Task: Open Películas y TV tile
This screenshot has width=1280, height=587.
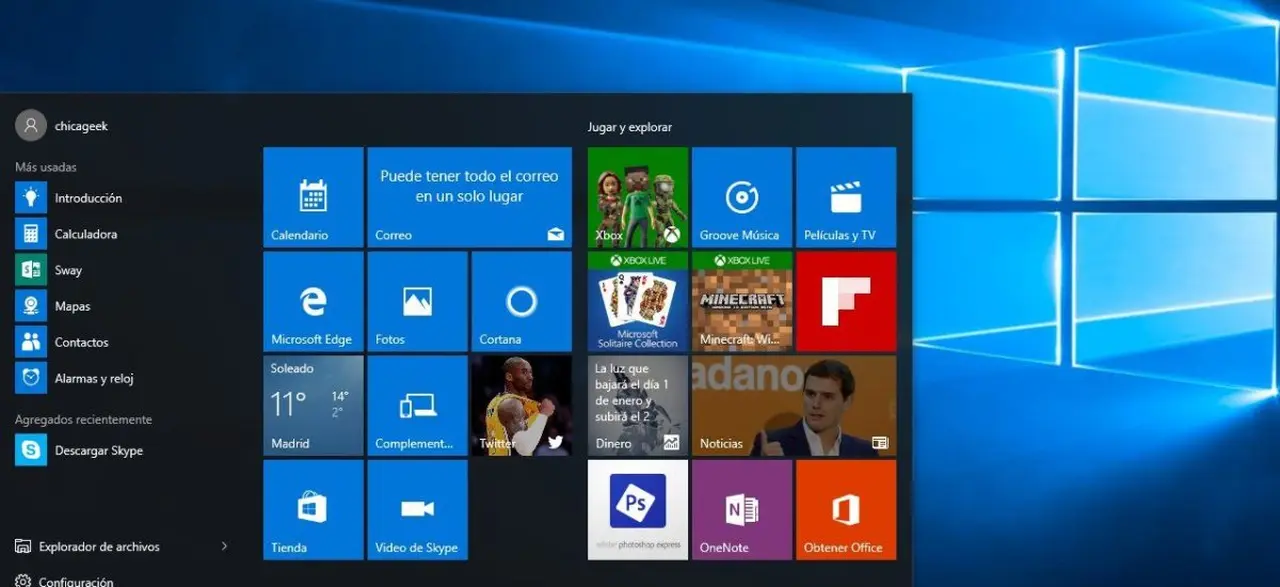Action: point(846,197)
